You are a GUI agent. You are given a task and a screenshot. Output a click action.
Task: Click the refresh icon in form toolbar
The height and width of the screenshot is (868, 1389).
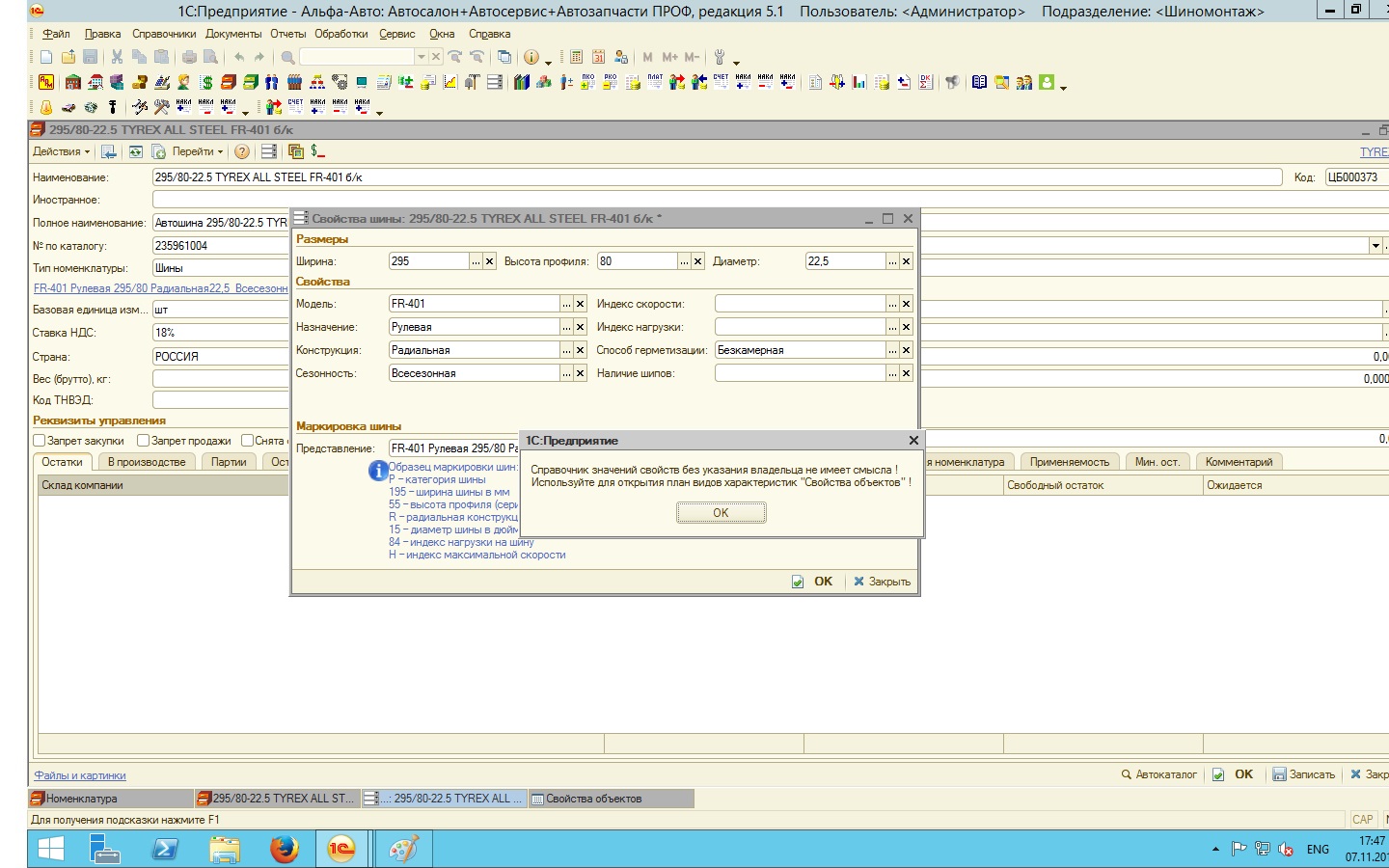(x=136, y=151)
